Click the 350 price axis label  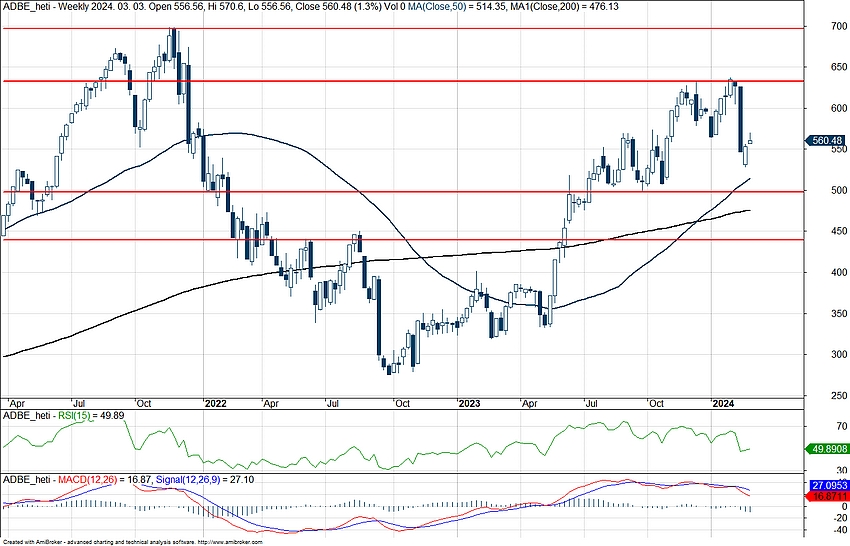[x=839, y=313]
